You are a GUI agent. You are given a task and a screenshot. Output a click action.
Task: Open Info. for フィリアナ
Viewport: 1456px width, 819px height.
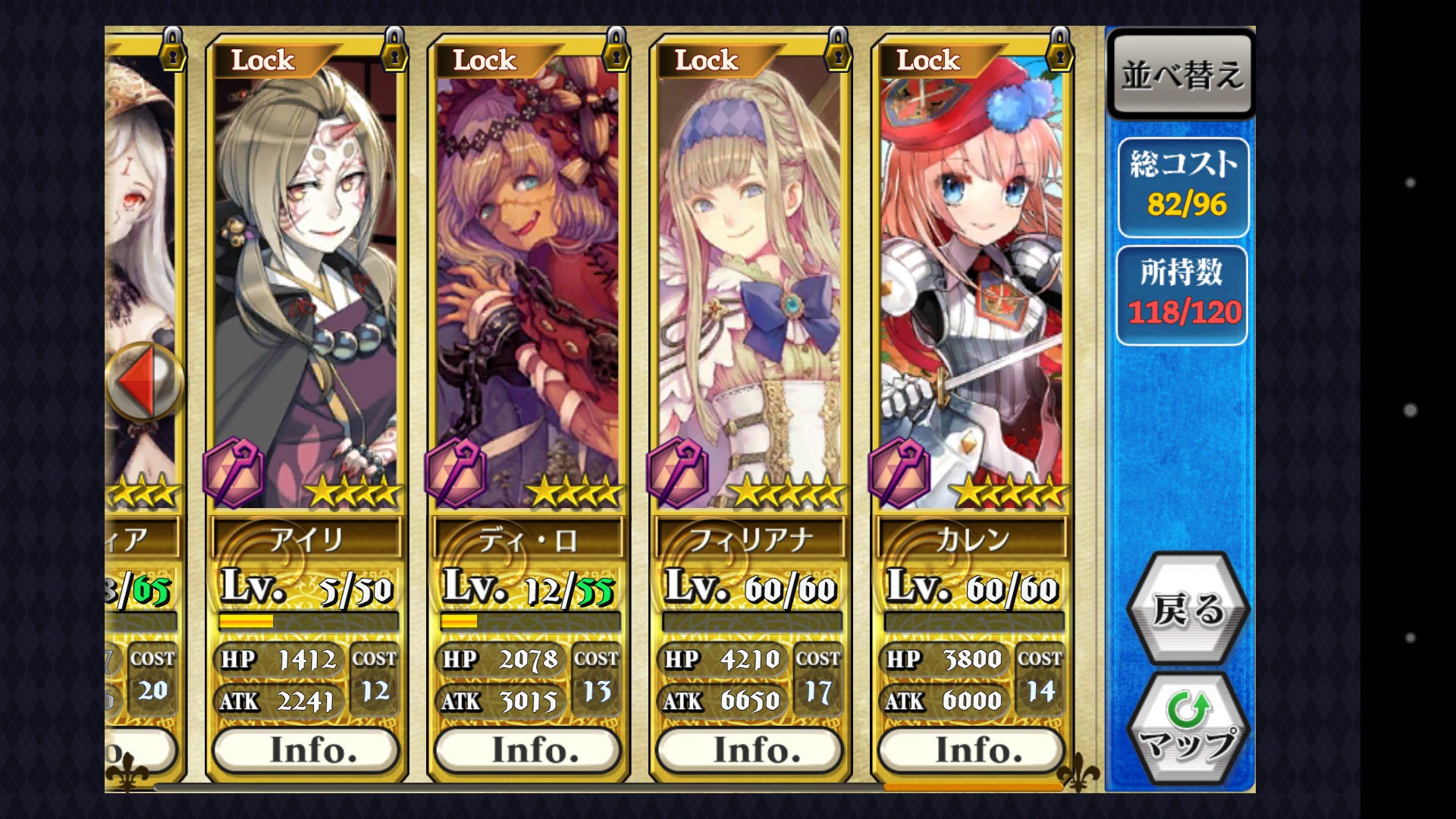(x=750, y=751)
